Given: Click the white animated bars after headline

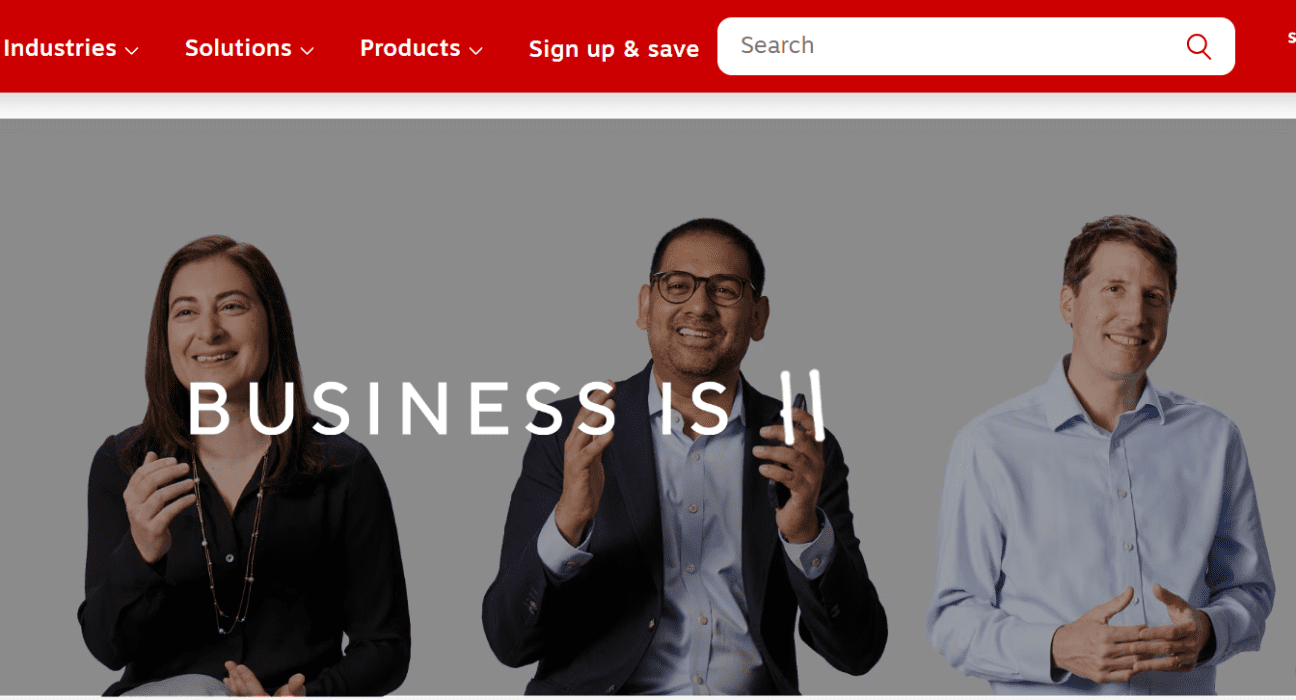Looking at the screenshot, I should 803,406.
